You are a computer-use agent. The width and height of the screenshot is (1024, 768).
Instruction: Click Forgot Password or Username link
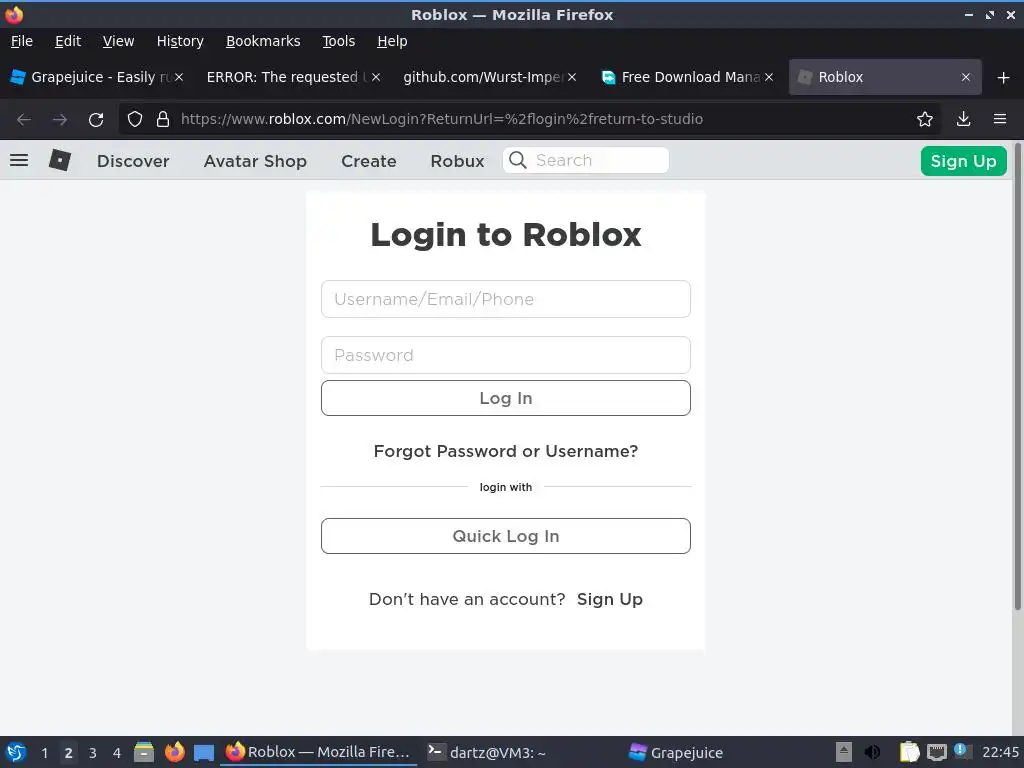pos(505,451)
